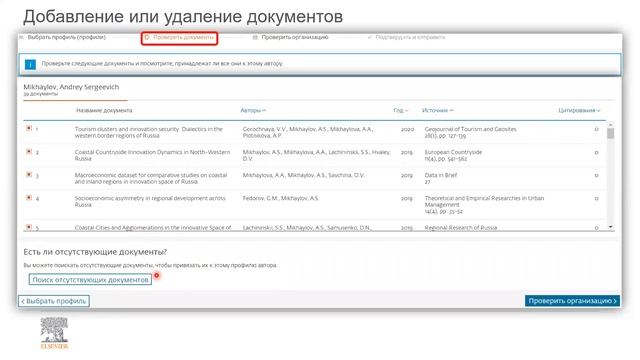Tick the checkbox for document 1
Screen dimensions: 640x360
point(29,128)
